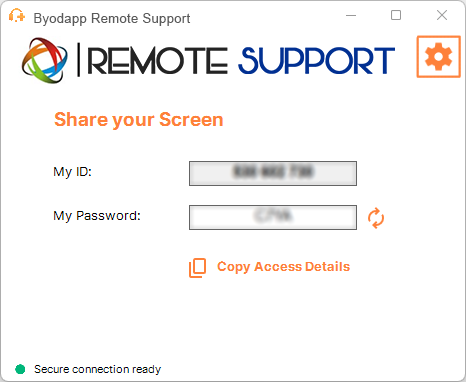
Task: Click the green connection status dot
Action: click(20, 369)
